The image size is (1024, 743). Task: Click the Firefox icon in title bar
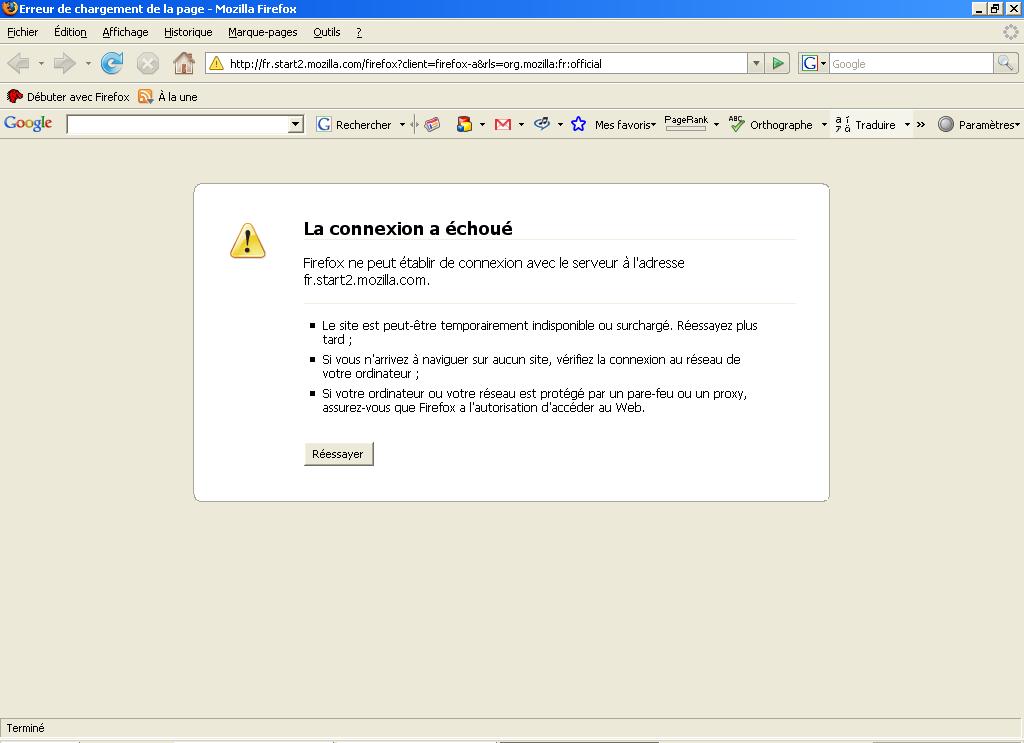click(9, 8)
